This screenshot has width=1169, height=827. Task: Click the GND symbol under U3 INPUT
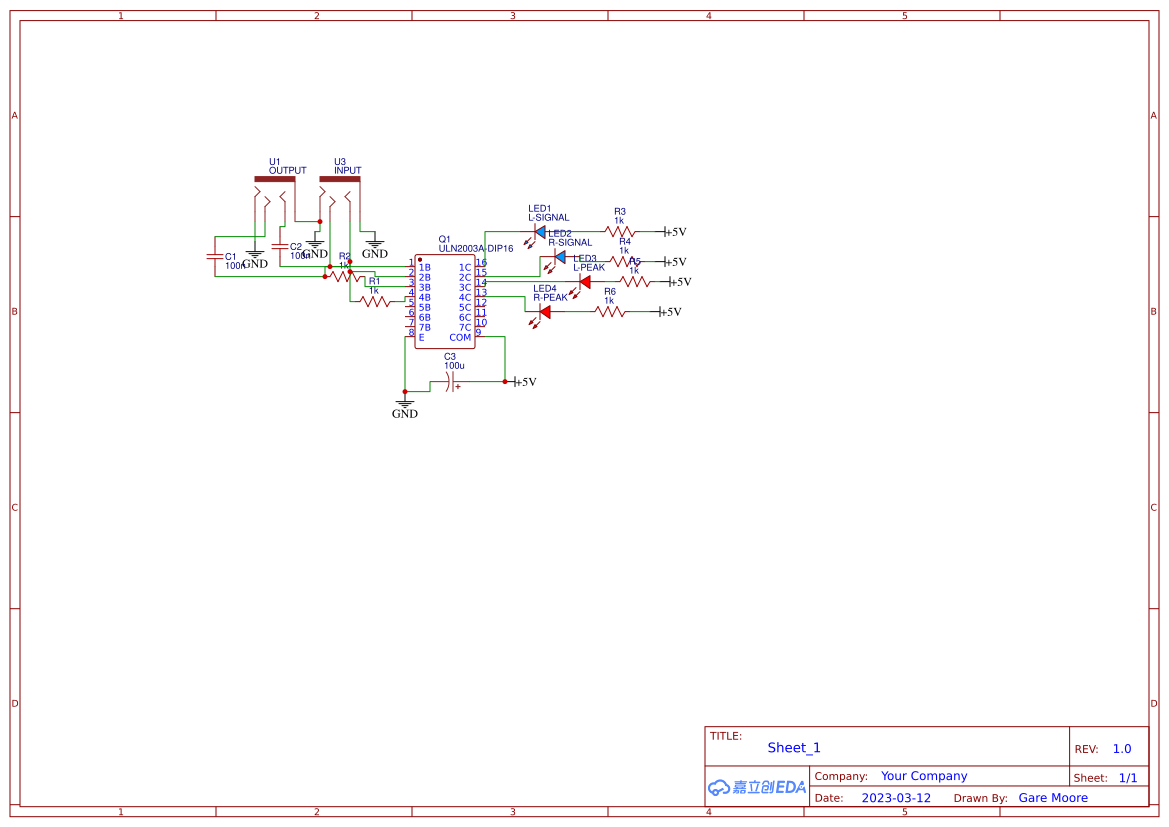tap(373, 244)
